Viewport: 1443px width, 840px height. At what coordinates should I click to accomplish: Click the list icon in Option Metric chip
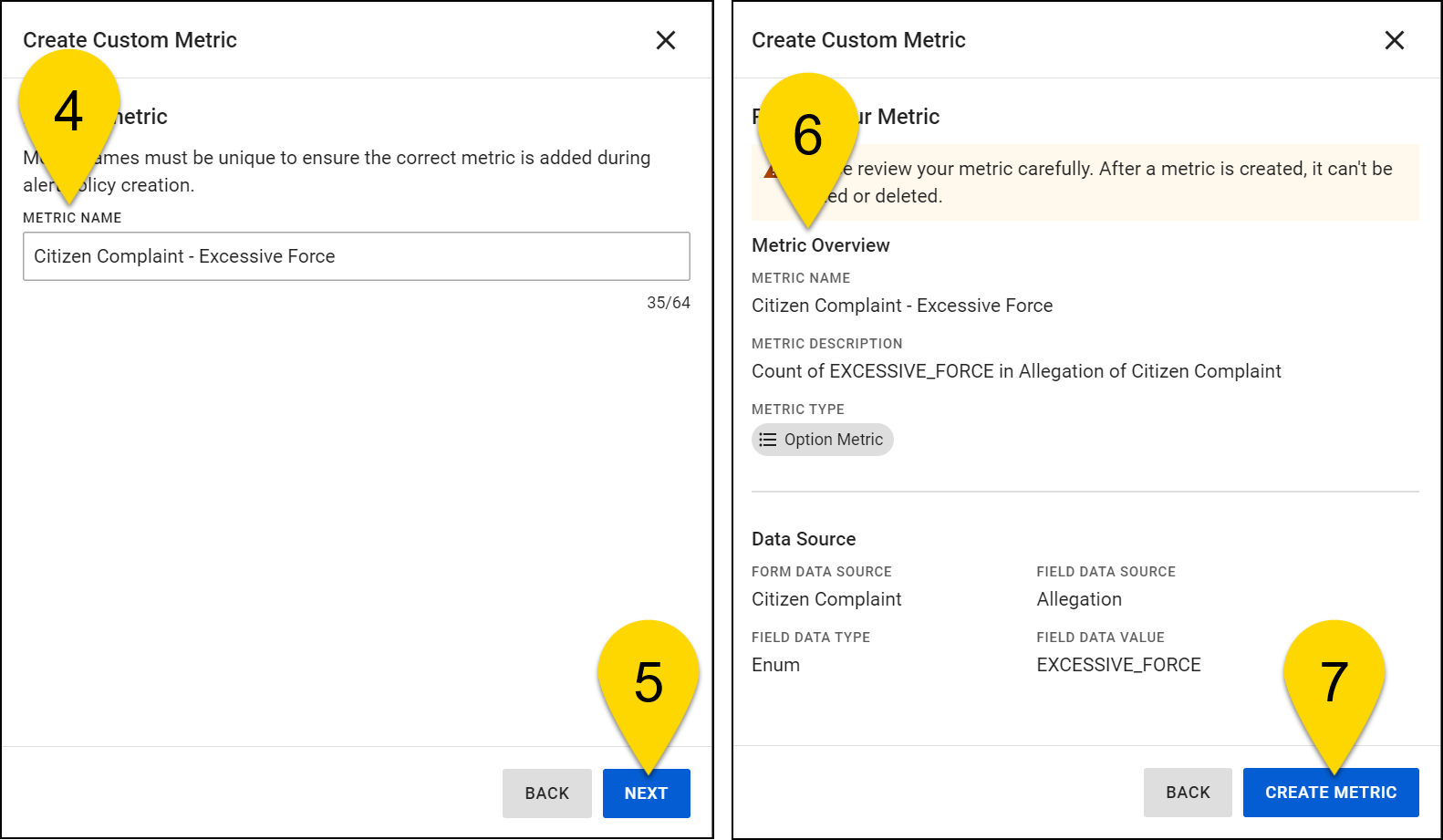click(768, 440)
